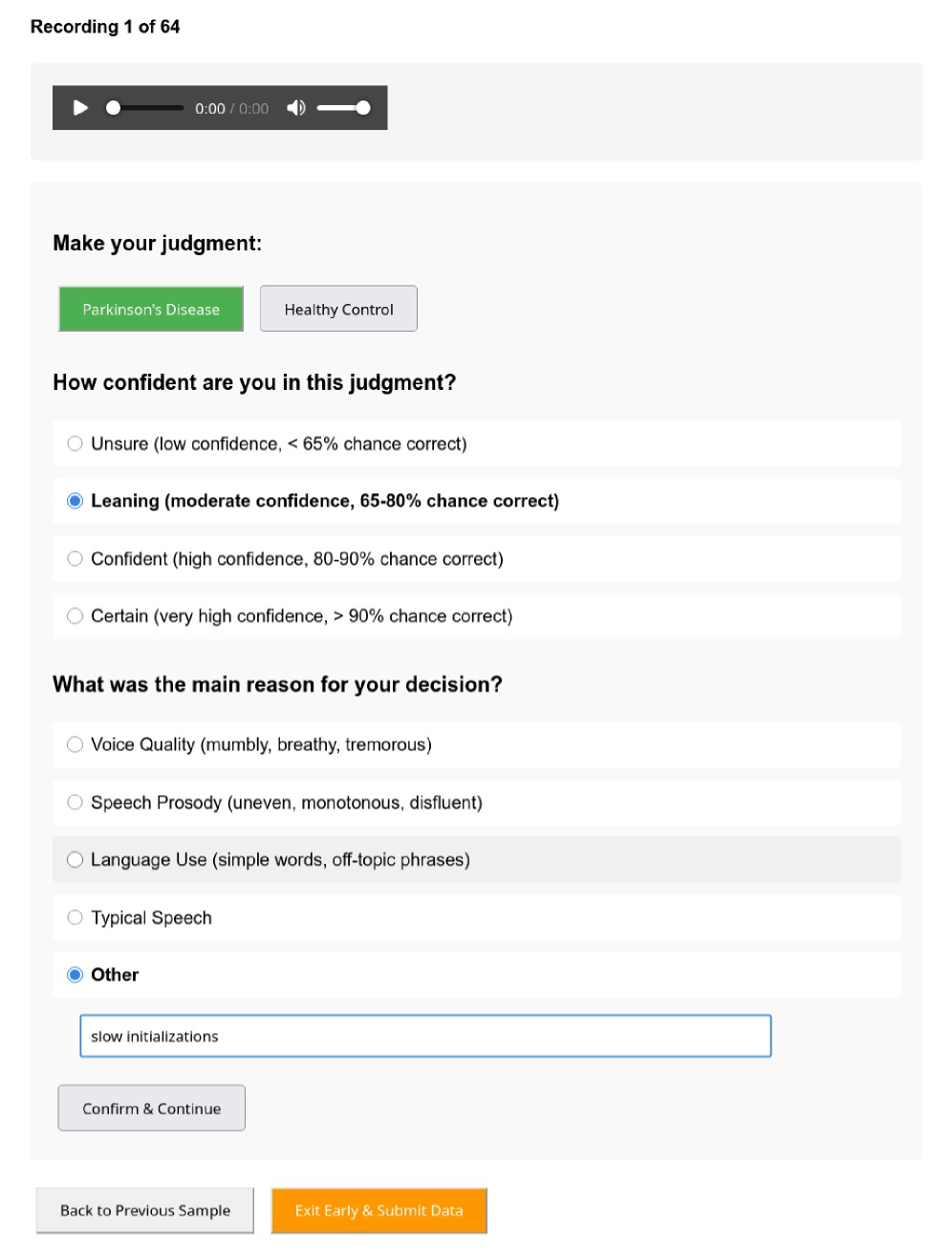
Task: Pick Certain very high confidence
Action: [x=76, y=616]
